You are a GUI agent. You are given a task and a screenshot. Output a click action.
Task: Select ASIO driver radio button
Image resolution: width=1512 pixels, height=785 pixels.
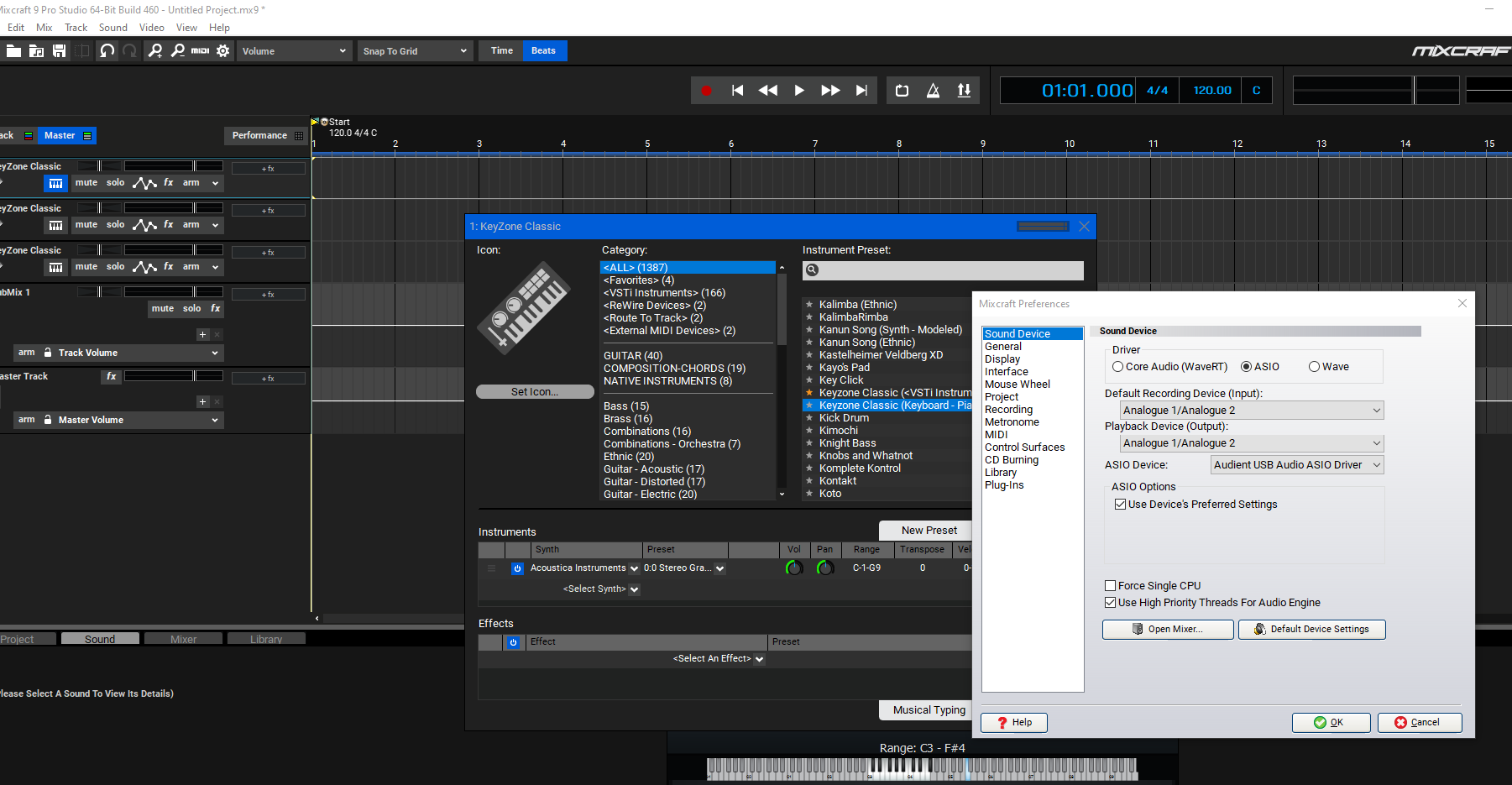1246,367
